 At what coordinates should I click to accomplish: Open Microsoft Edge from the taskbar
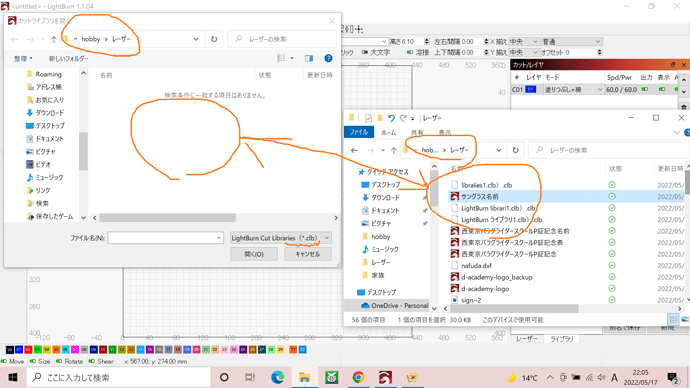[x=277, y=377]
